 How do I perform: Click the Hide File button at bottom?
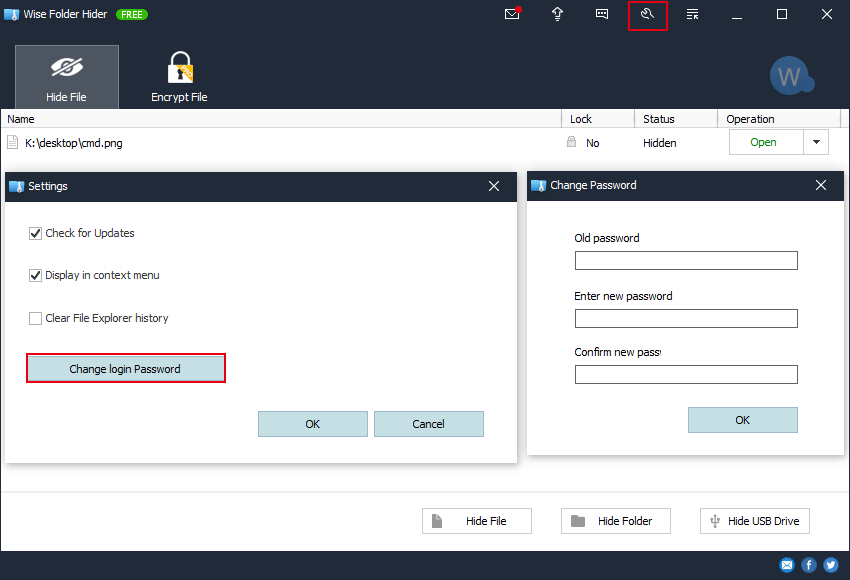(x=477, y=521)
